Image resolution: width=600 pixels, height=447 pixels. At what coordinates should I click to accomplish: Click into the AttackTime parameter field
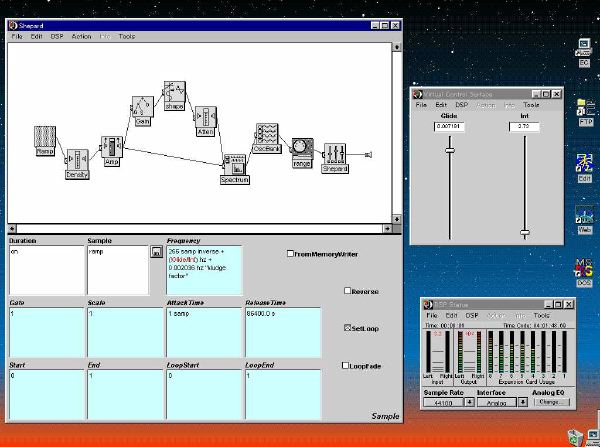[204, 332]
